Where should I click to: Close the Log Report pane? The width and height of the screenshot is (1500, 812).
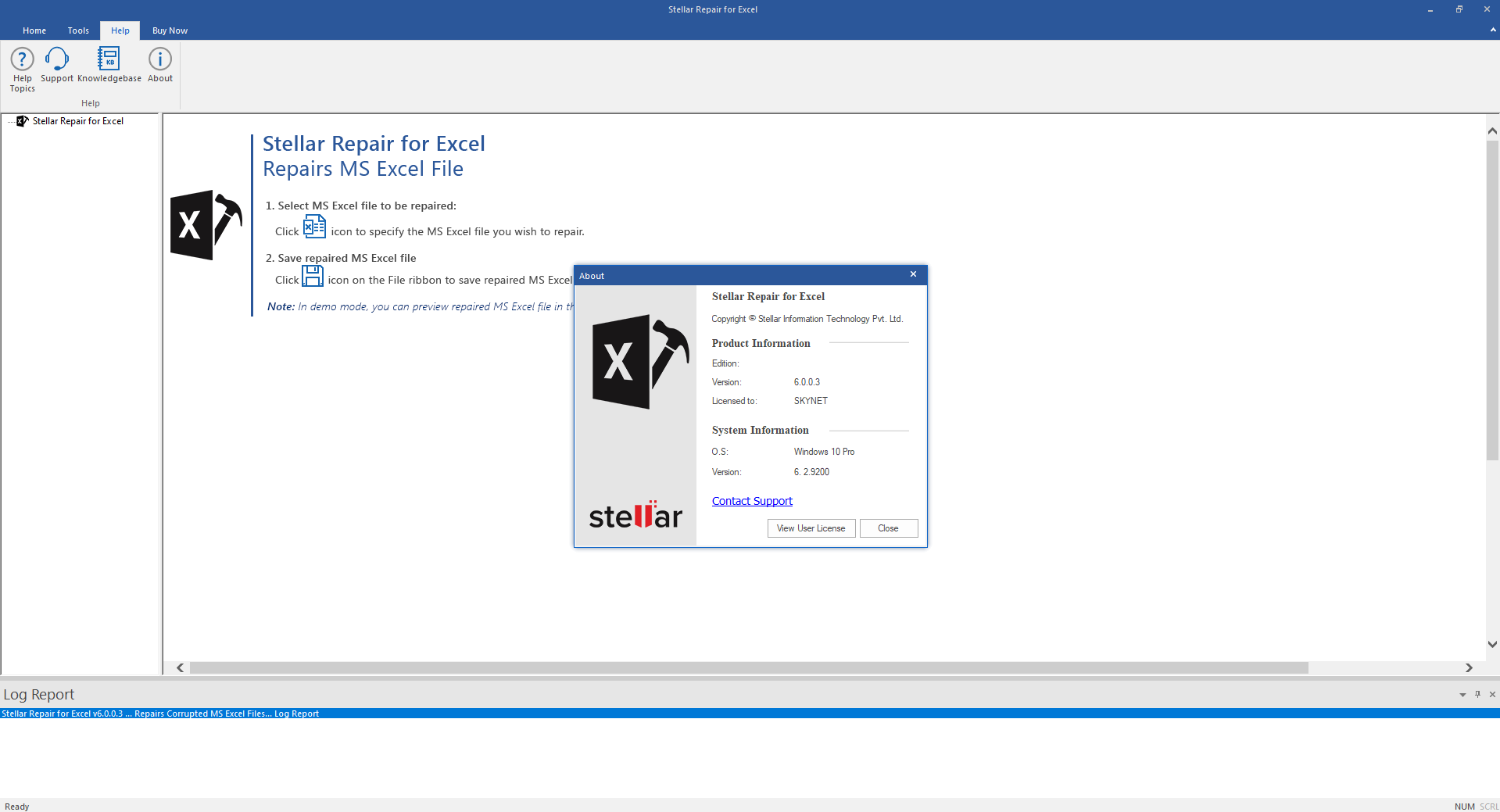pyautogui.click(x=1492, y=694)
